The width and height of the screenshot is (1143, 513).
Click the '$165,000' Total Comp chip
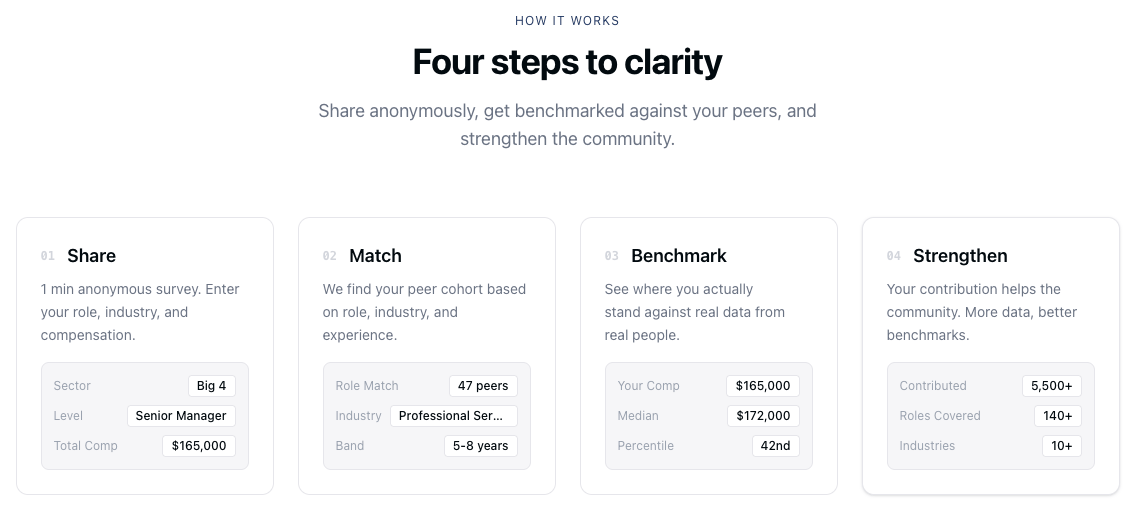tap(199, 446)
